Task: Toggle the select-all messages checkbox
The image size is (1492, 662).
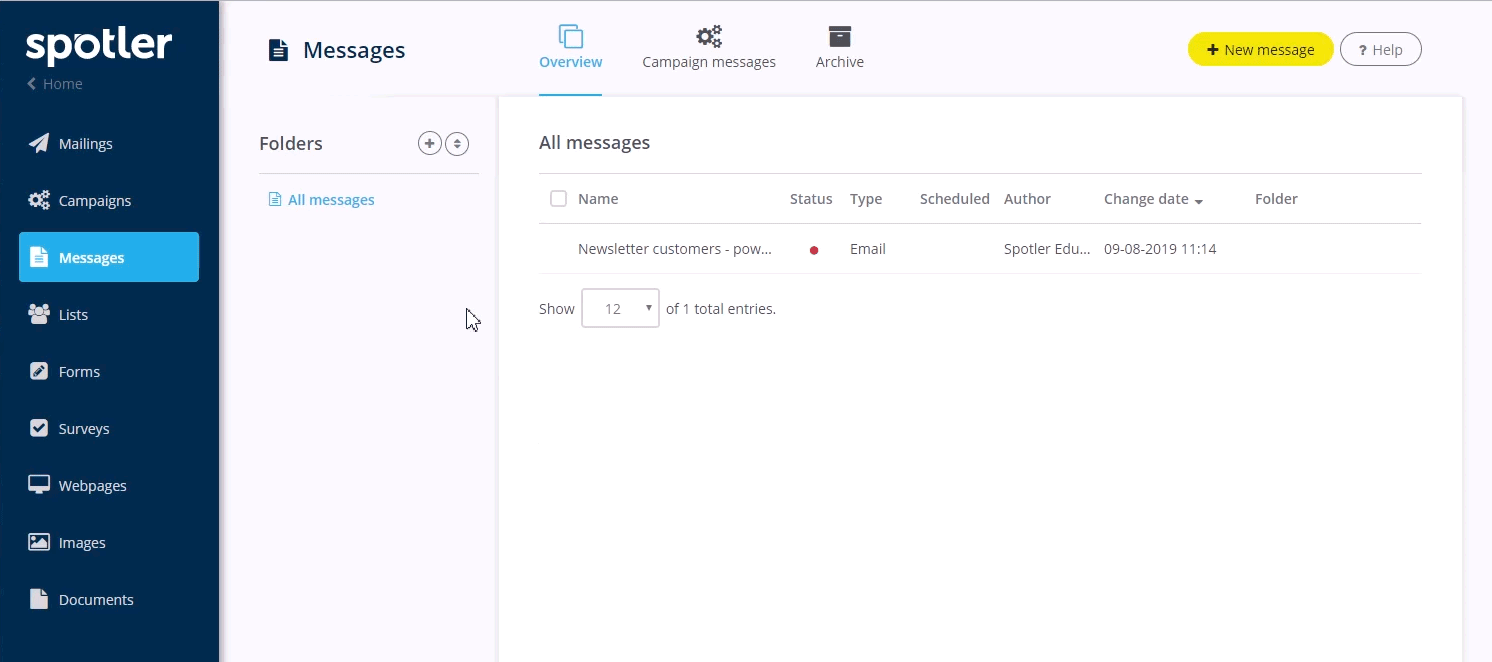Action: click(558, 199)
